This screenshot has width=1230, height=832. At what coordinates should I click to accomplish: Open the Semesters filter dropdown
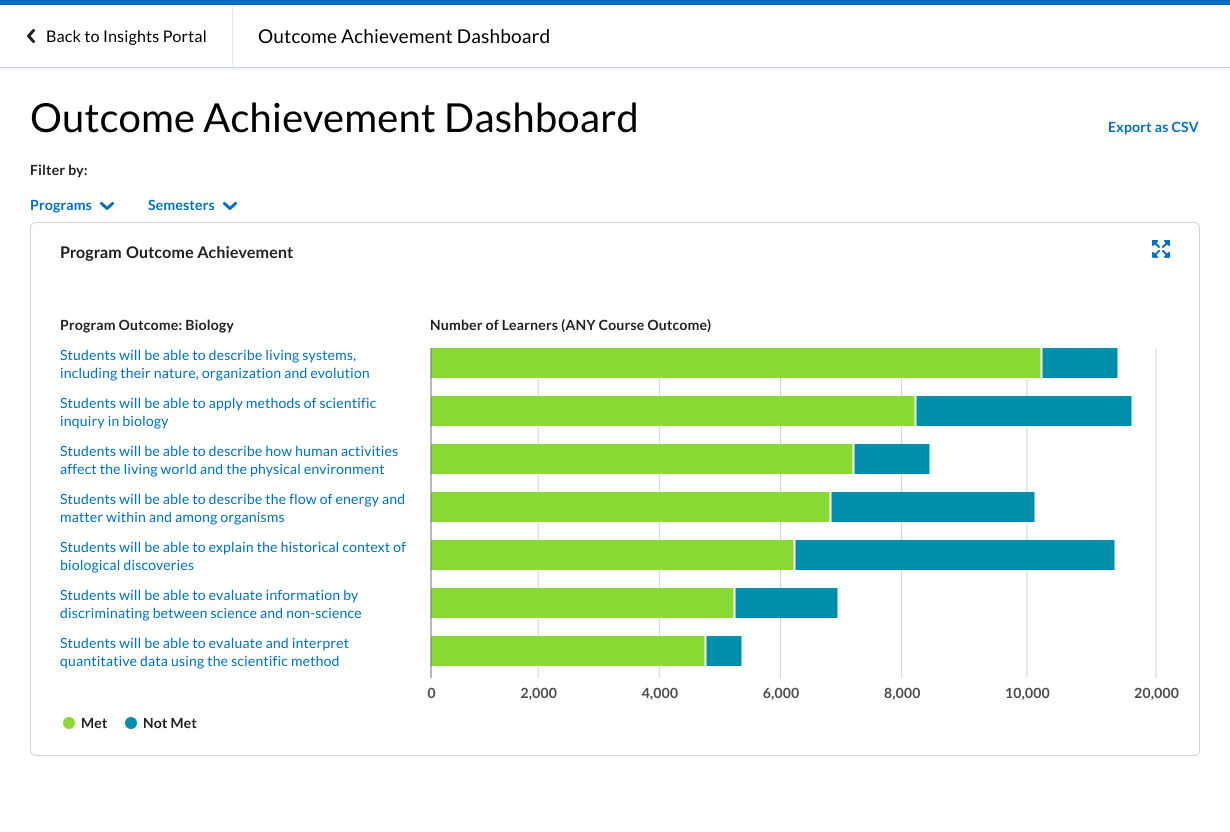[181, 205]
